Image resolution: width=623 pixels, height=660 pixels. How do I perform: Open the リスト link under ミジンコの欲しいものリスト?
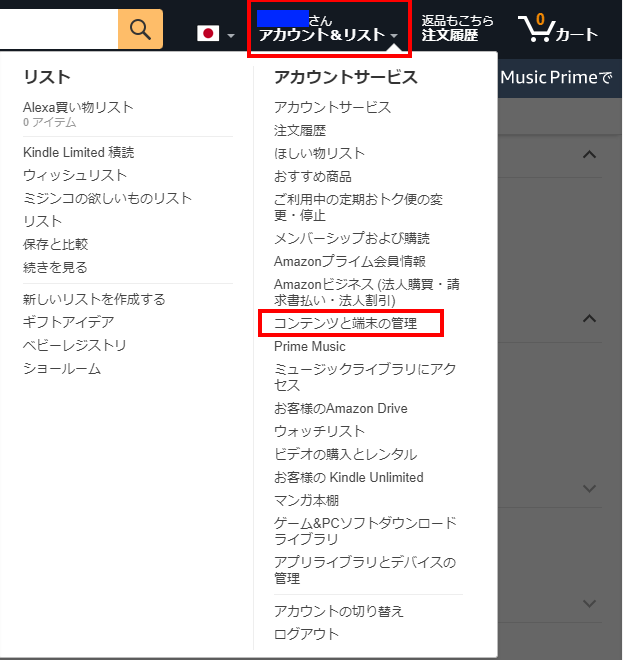click(x=43, y=221)
